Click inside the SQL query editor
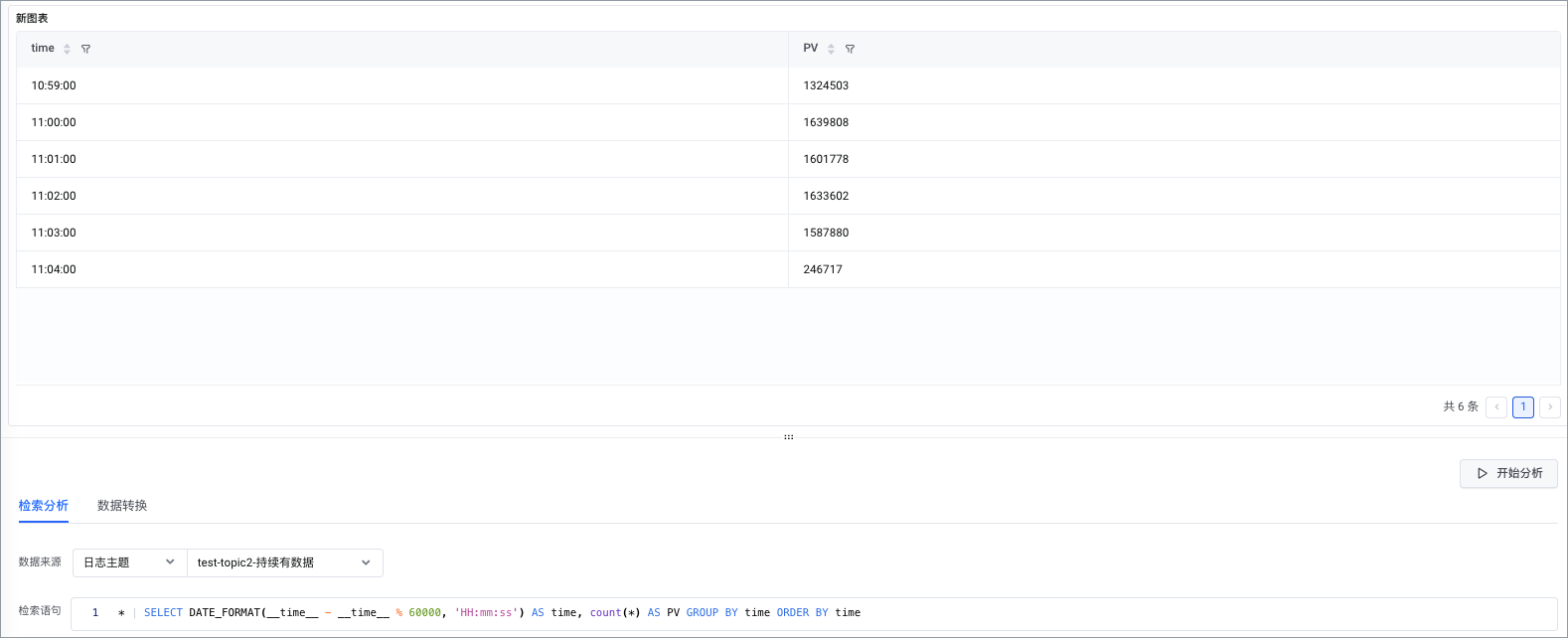Viewport: 1568px width, 638px height. (x=814, y=613)
